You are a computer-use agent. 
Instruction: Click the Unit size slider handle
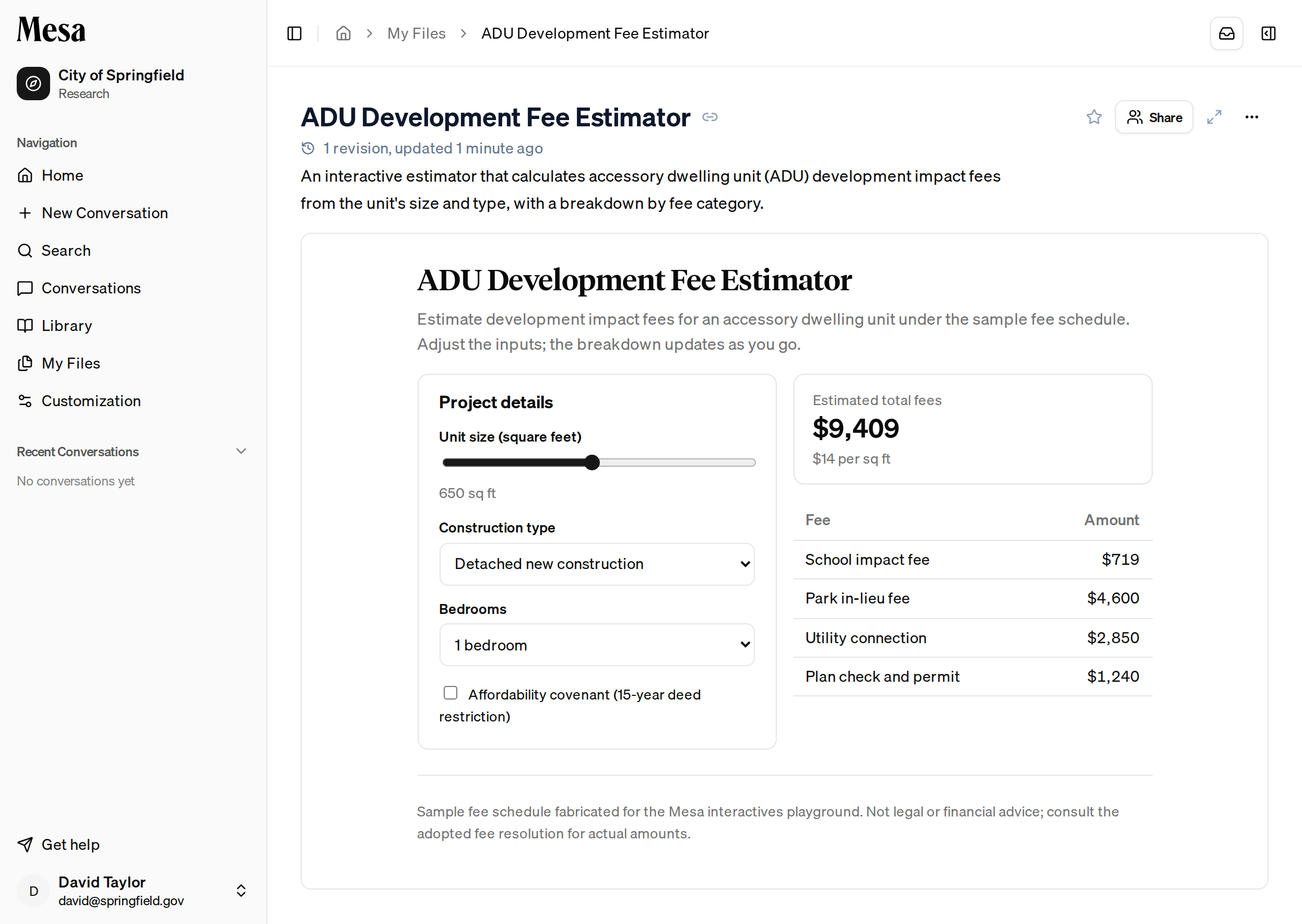592,463
